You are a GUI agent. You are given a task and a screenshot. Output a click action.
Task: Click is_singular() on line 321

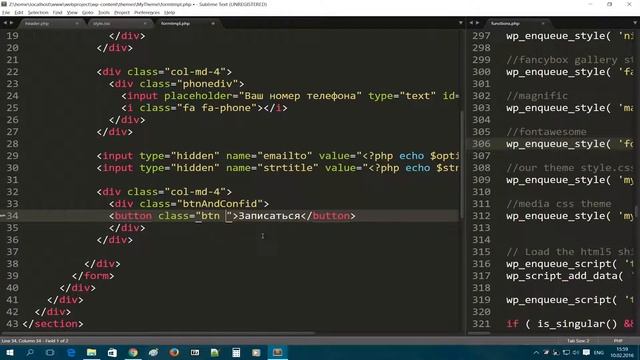coord(577,324)
